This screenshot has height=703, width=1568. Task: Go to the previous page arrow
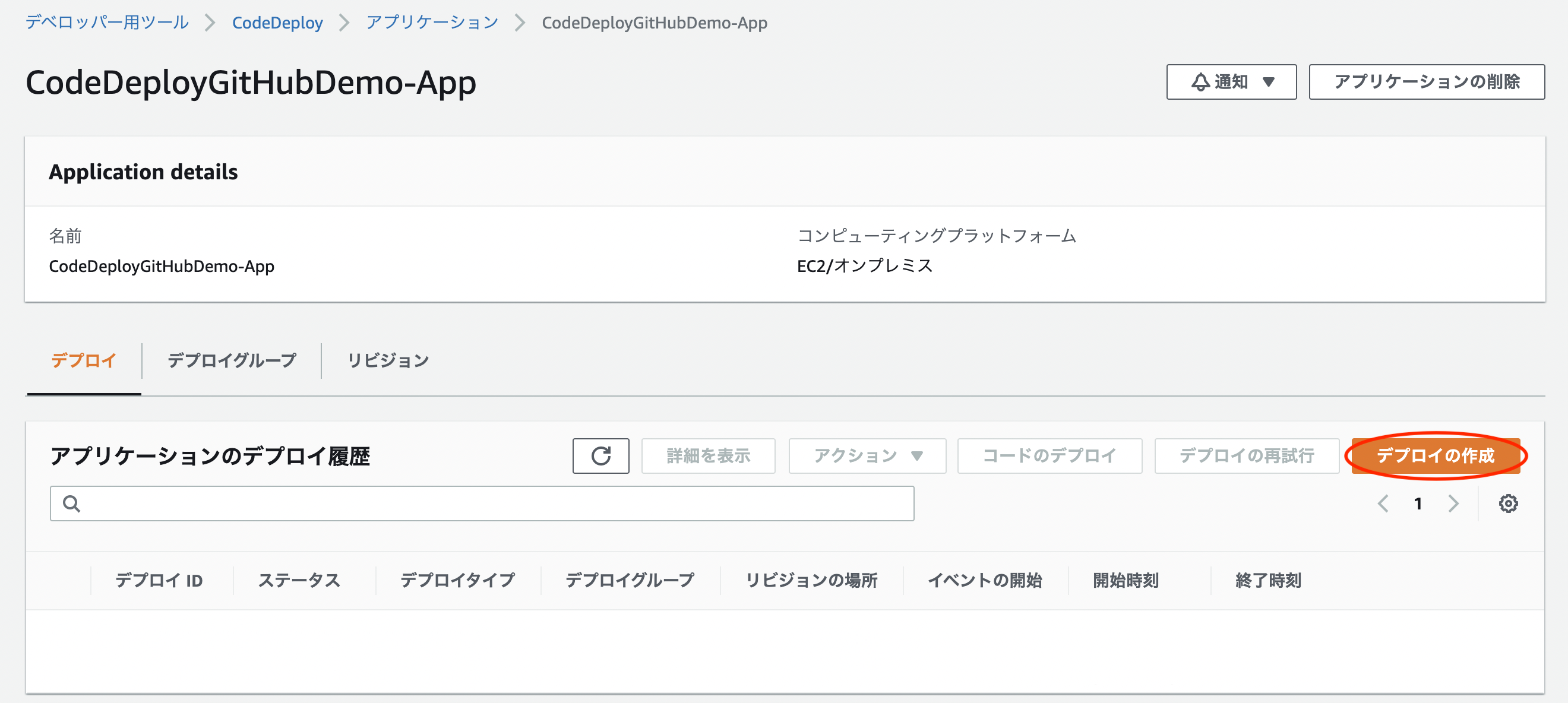coord(1383,503)
